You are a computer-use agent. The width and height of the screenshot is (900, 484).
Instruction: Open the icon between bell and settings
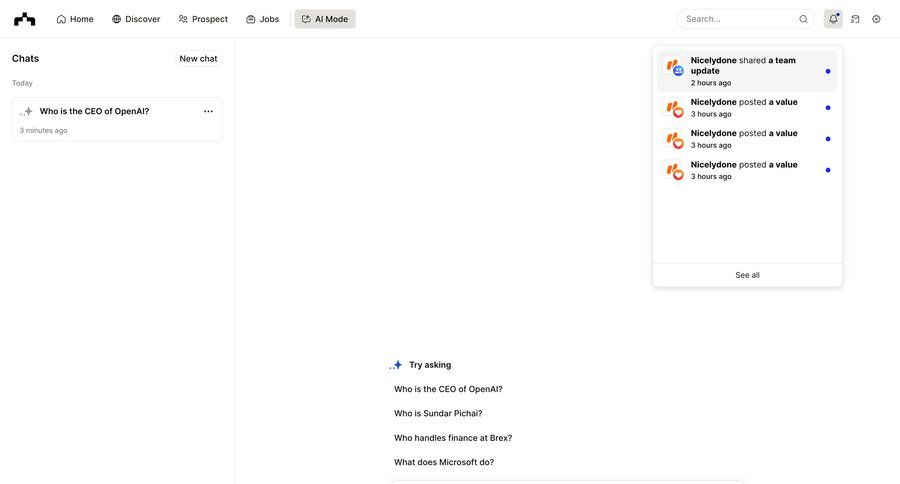tap(855, 19)
